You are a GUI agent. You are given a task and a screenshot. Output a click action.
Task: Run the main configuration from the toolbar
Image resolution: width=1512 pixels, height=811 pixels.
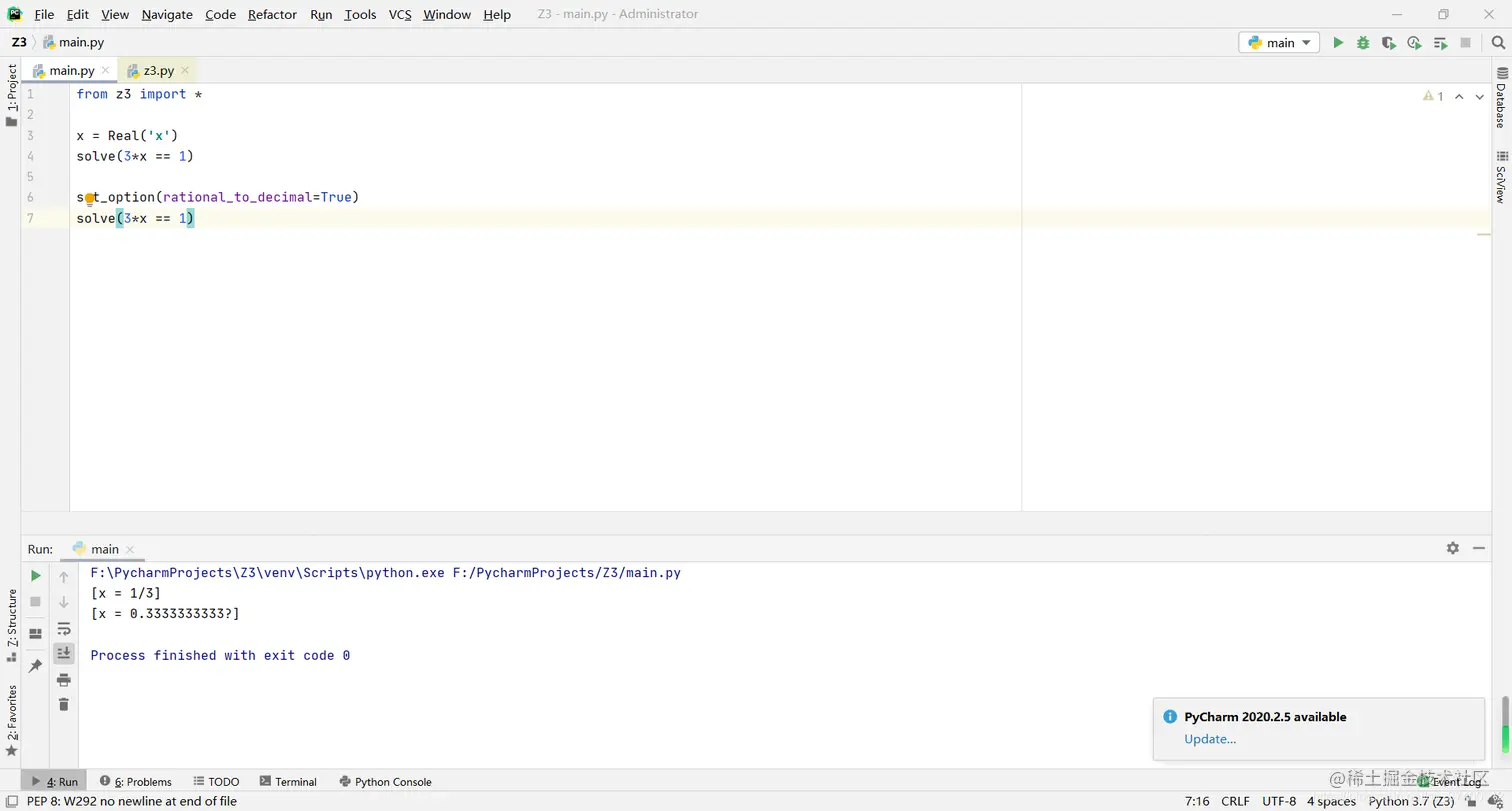click(1338, 43)
